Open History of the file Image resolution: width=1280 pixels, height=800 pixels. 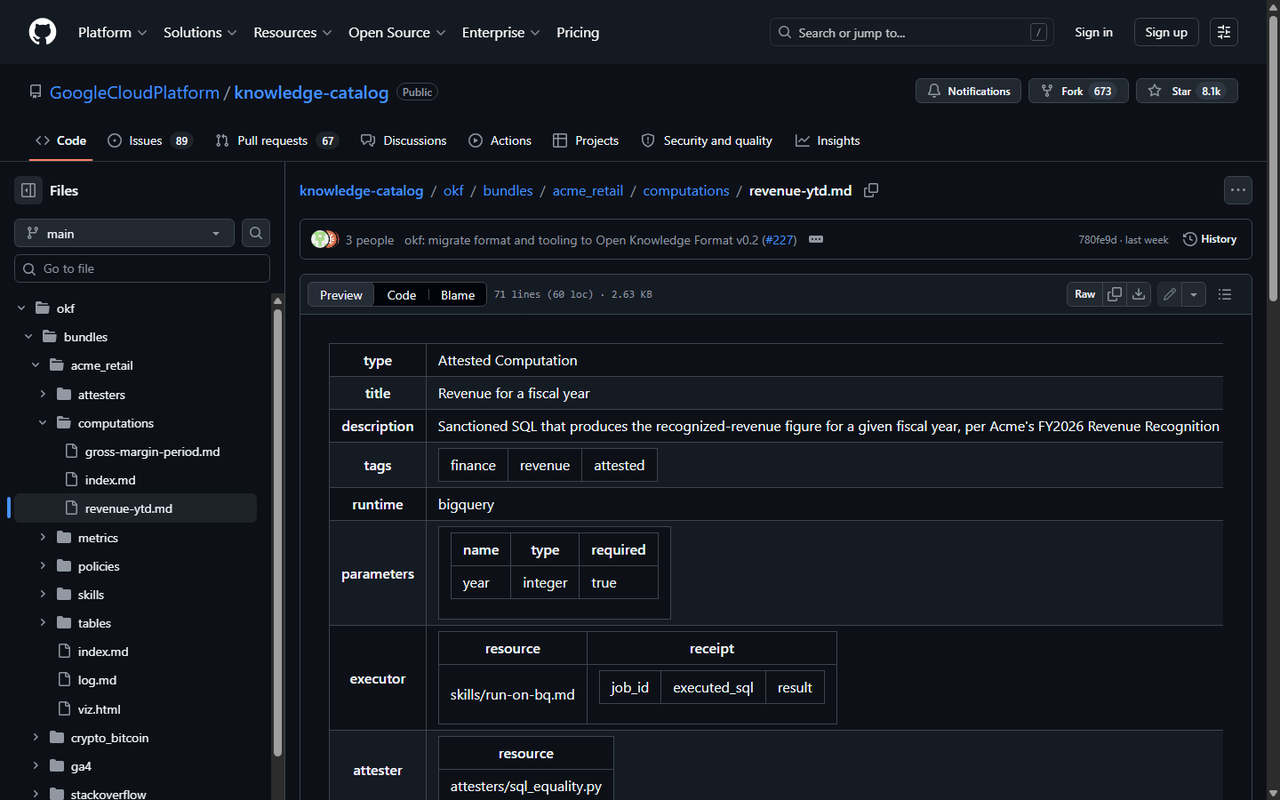tap(1210, 240)
